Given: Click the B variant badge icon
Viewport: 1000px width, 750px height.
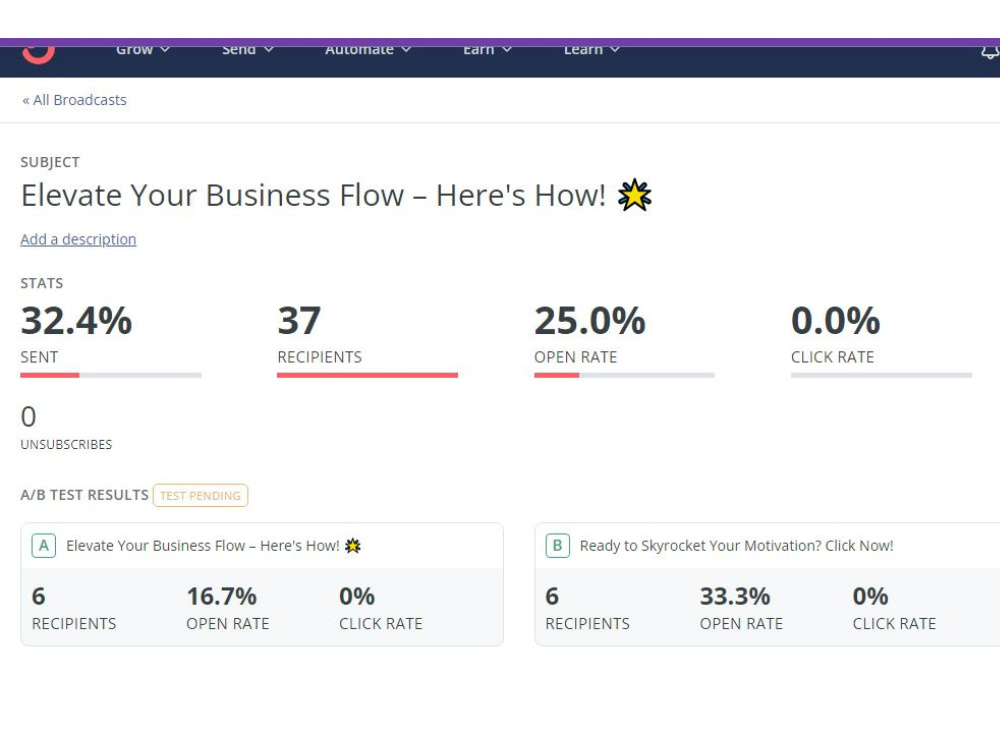Looking at the screenshot, I should click(x=557, y=546).
